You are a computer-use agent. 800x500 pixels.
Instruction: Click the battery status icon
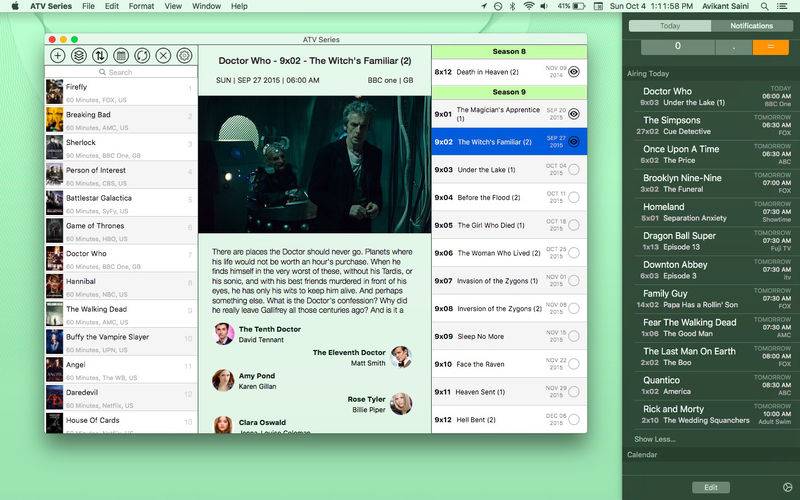579,6
